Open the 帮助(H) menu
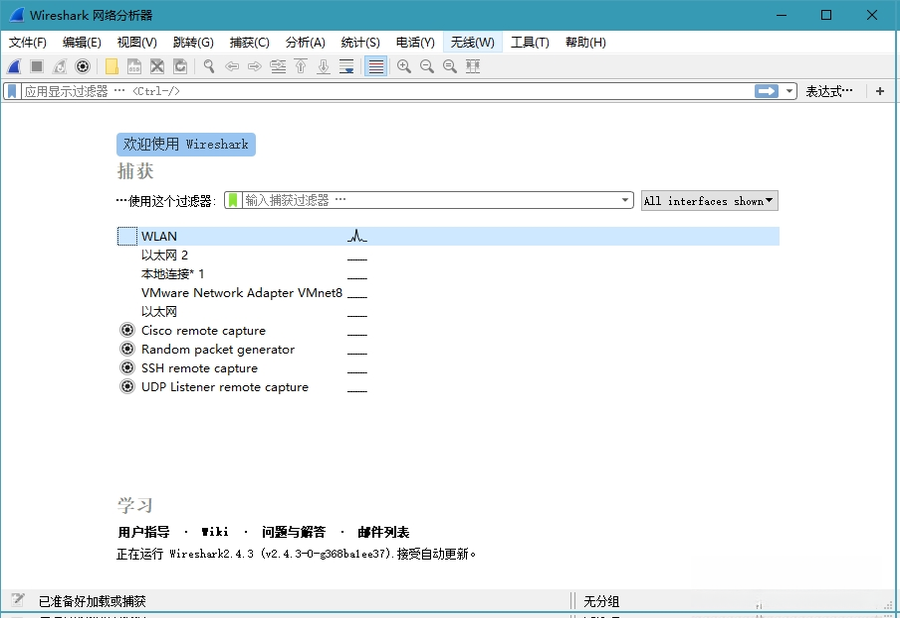Image resolution: width=900 pixels, height=618 pixels. [585, 42]
